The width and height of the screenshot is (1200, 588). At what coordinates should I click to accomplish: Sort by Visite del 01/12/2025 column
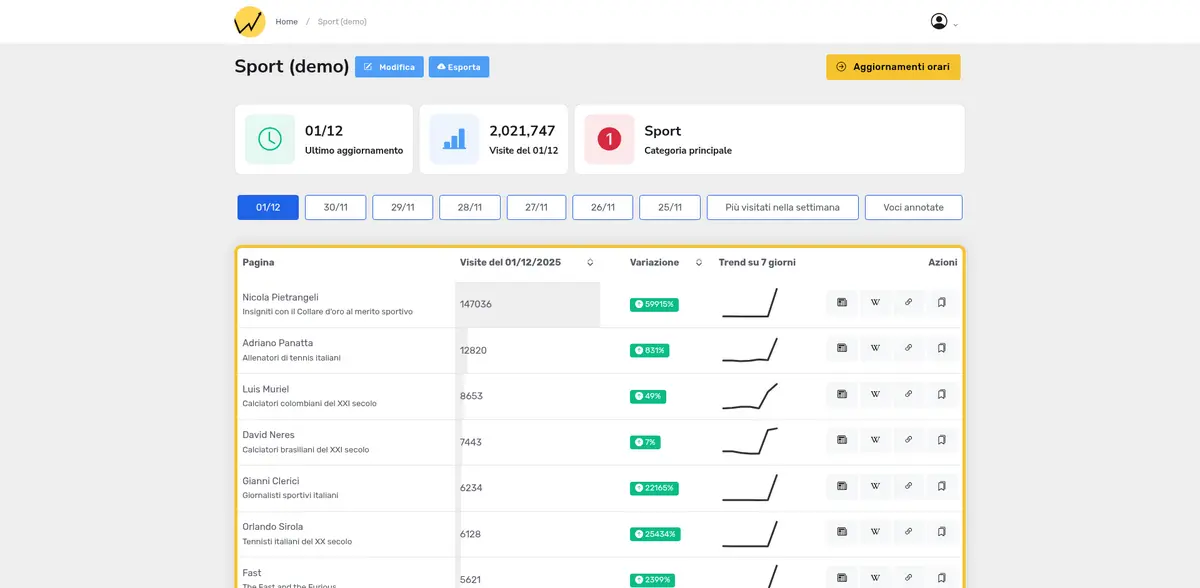[x=590, y=263]
